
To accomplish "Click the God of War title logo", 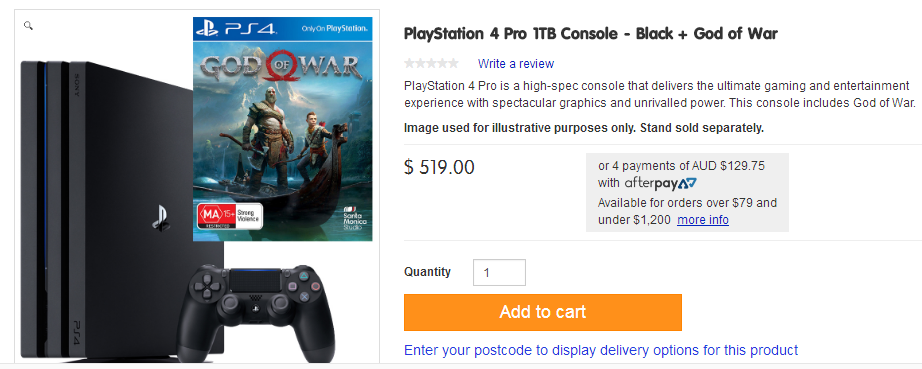I will tap(282, 69).
